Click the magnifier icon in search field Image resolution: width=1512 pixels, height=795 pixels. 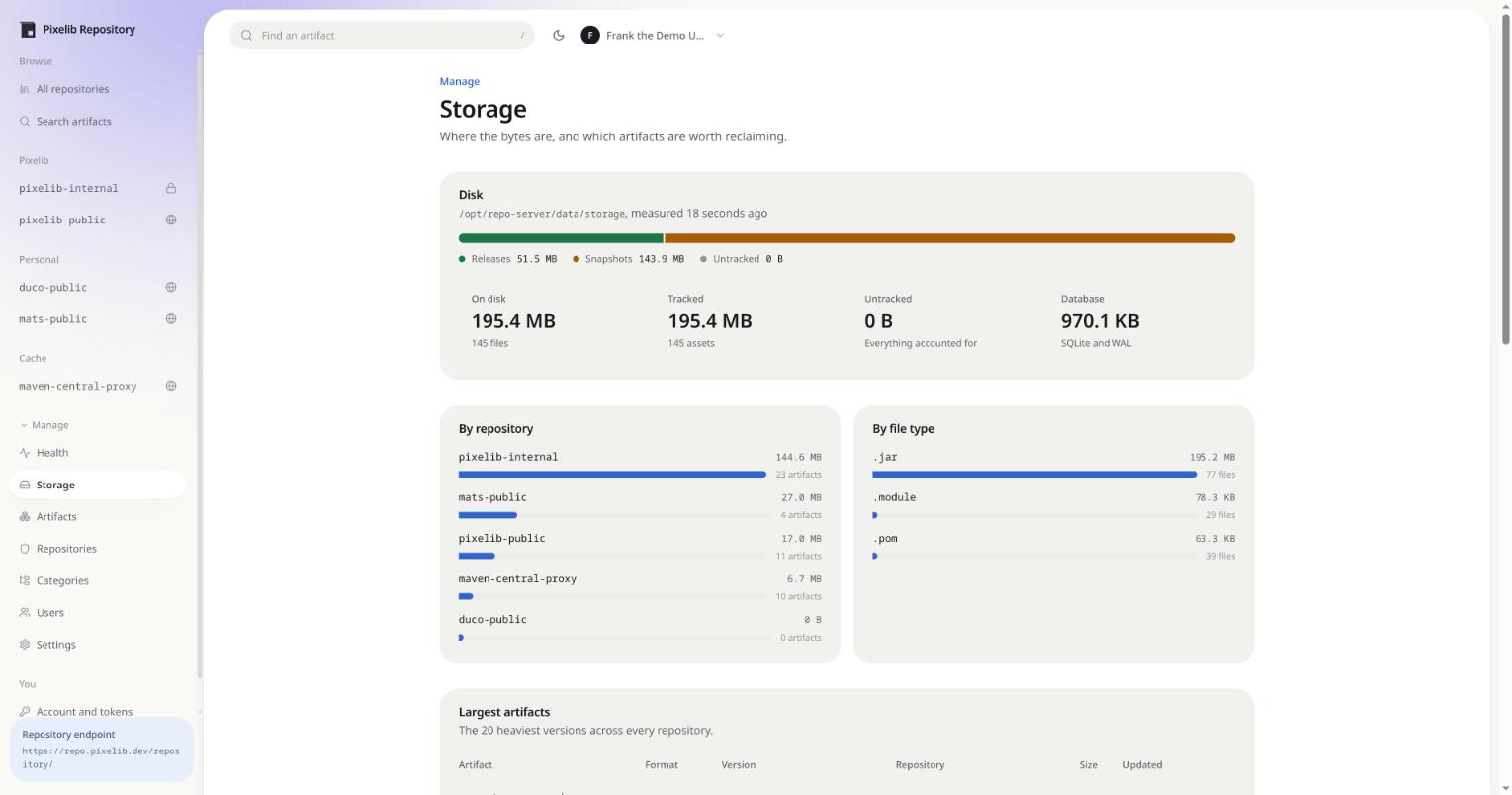point(247,36)
